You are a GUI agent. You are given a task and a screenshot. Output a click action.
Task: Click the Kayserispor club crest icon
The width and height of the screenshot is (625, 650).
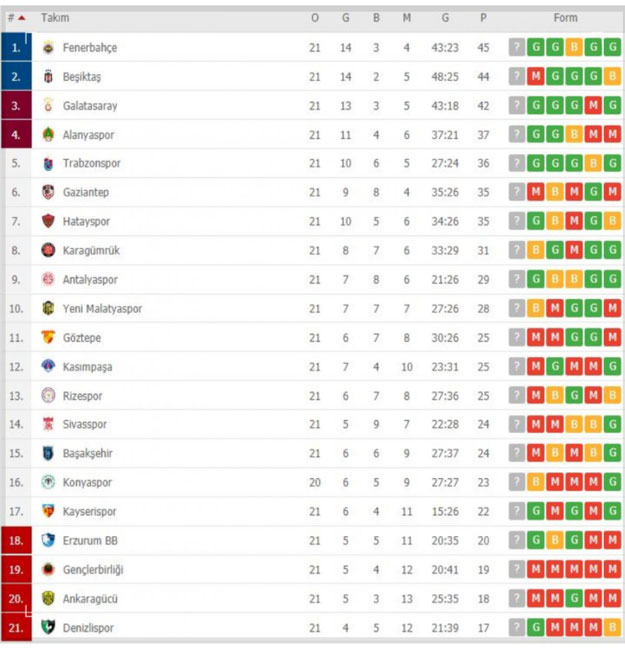click(x=48, y=512)
